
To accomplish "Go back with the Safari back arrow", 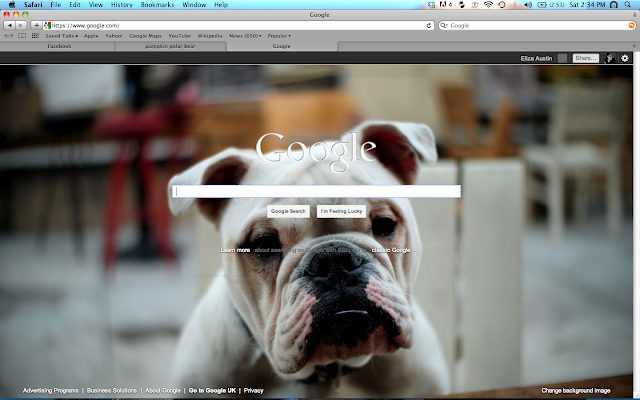I will [x=9, y=25].
